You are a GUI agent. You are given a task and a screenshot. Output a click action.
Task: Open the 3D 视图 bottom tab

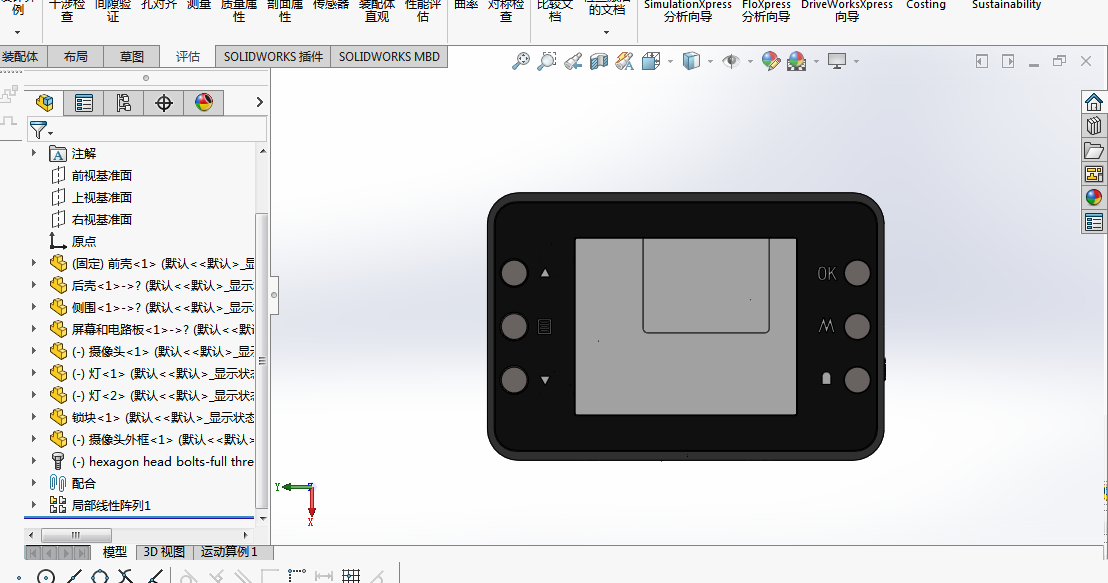[164, 552]
